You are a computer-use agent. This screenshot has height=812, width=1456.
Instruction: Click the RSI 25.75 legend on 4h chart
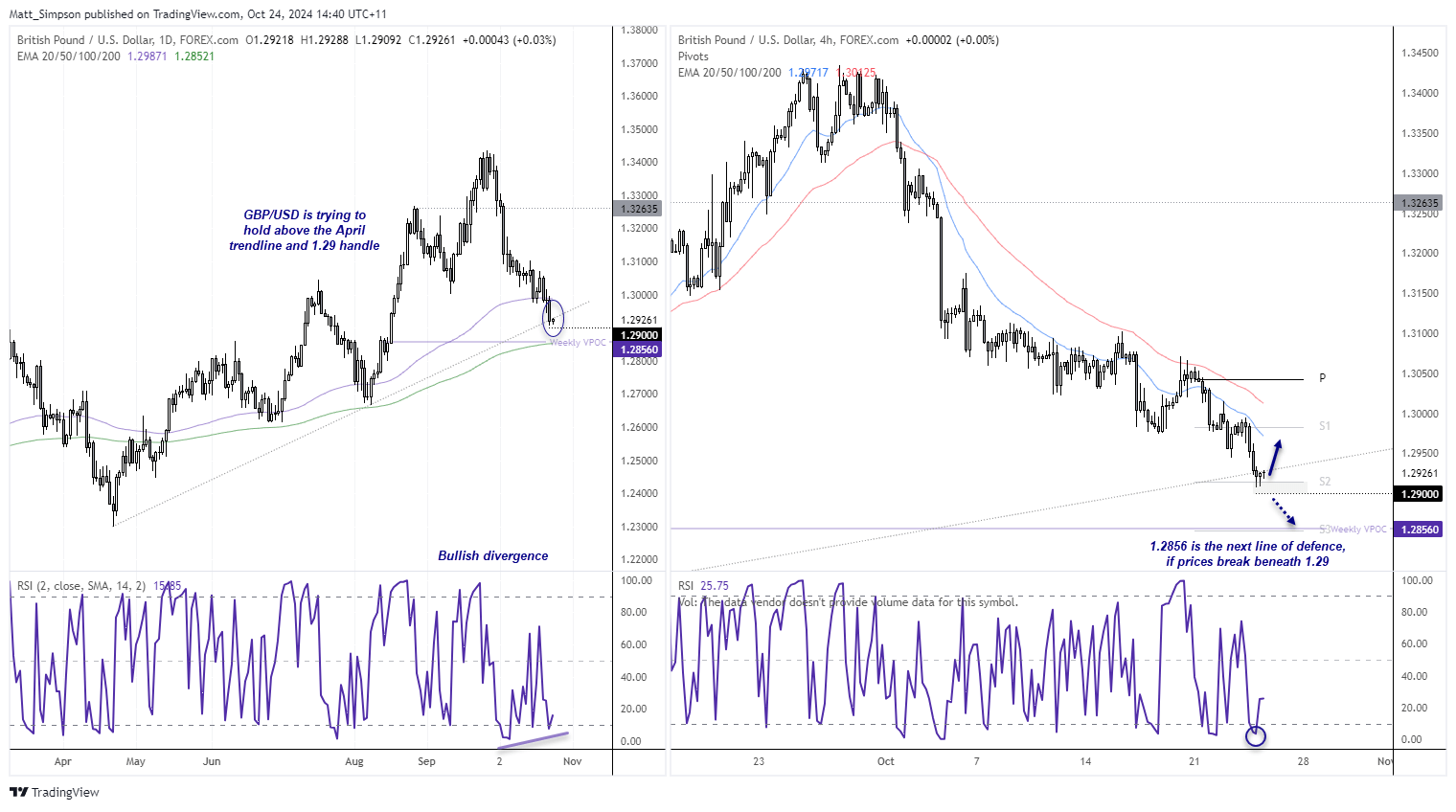click(703, 586)
